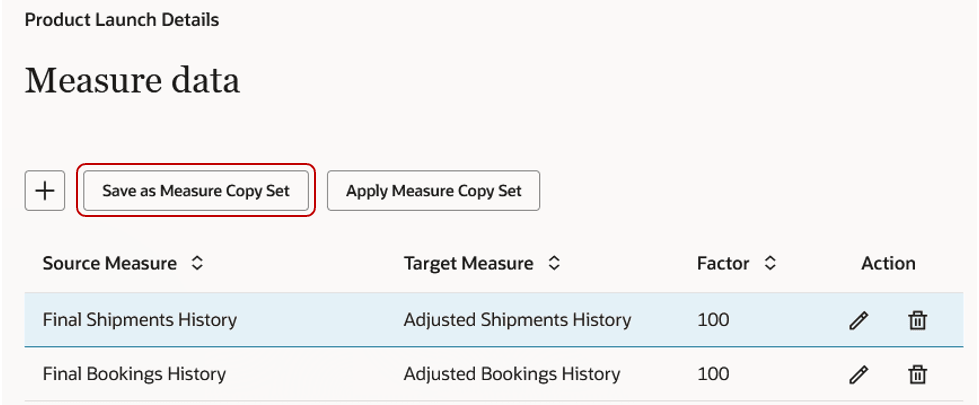979x405 pixels.
Task: Click the Product Launch Details title
Action: tap(122, 19)
